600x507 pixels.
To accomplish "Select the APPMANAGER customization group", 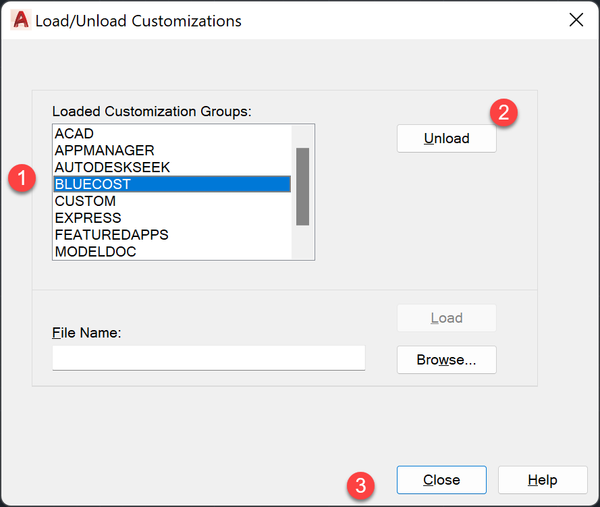I will click(104, 151).
